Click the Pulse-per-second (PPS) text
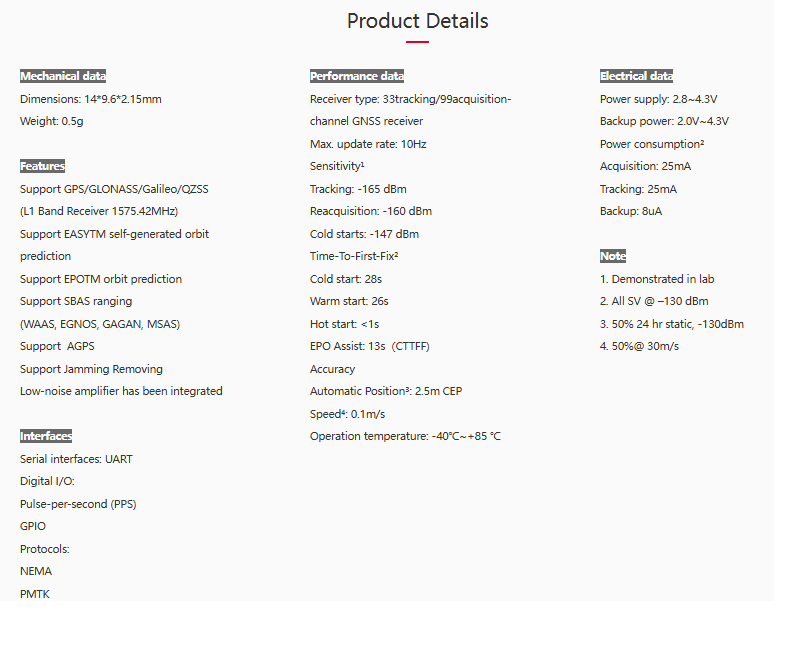This screenshot has width=808, height=656. pos(78,504)
